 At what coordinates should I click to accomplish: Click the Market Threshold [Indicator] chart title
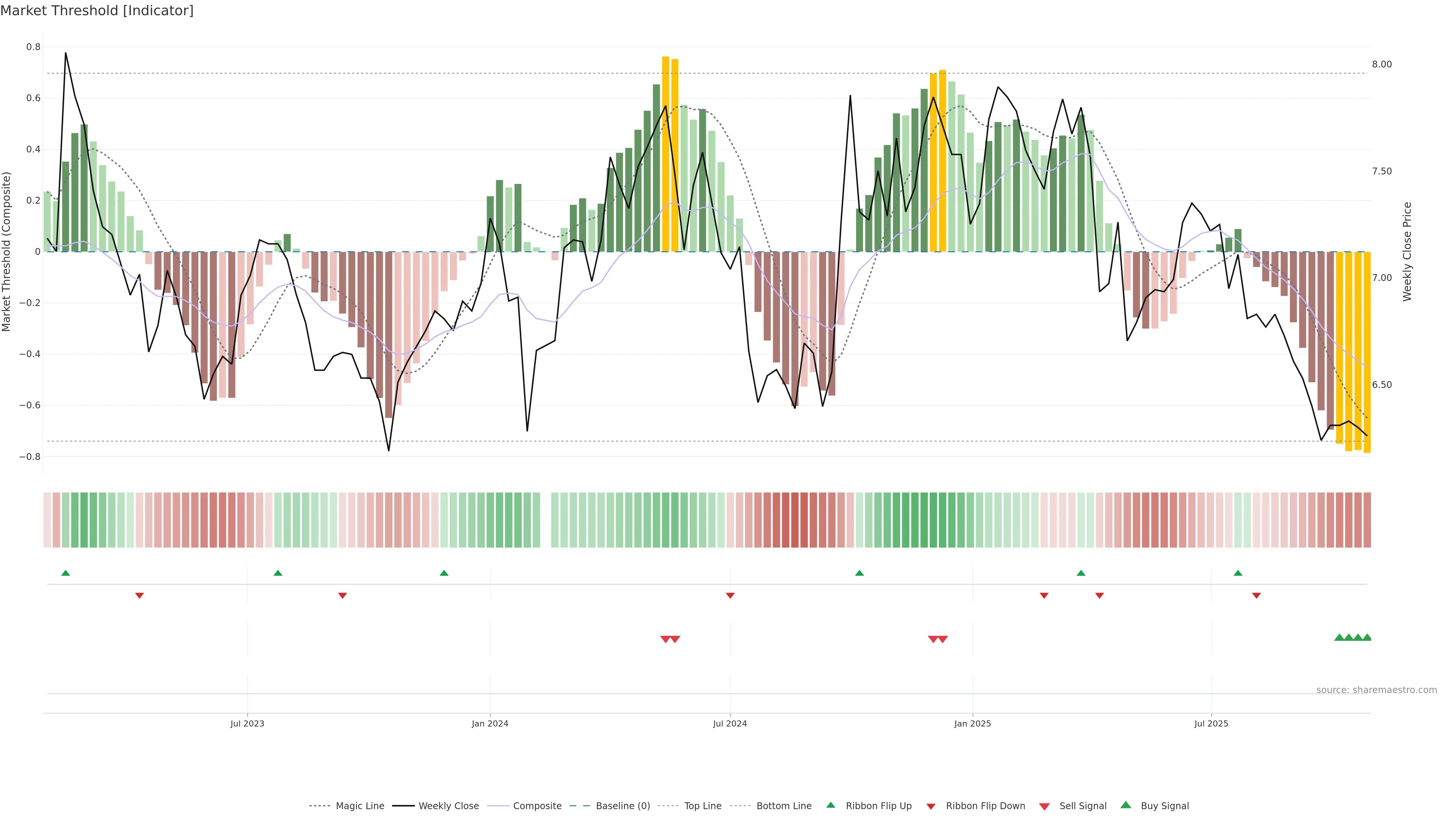click(x=97, y=11)
